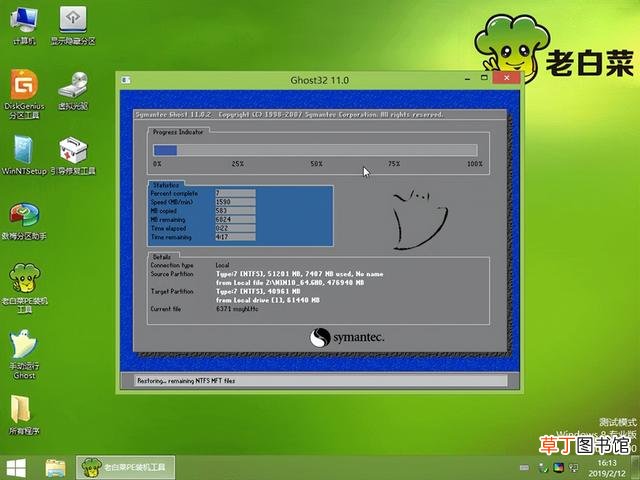Click the Connection type value Local
640x480 pixels.
pyautogui.click(x=222, y=265)
